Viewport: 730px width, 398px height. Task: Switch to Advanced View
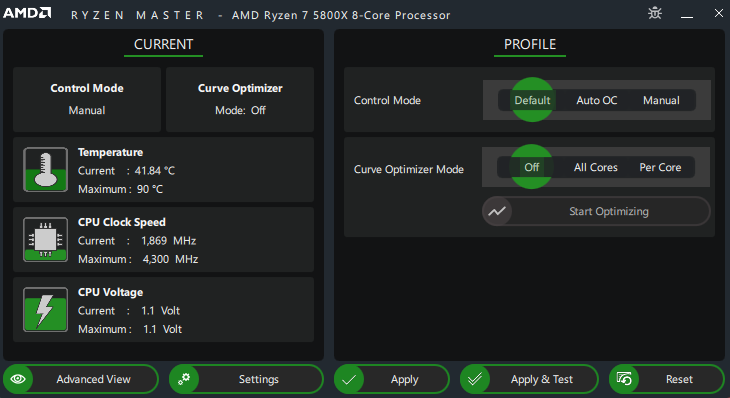pyautogui.click(x=81, y=379)
